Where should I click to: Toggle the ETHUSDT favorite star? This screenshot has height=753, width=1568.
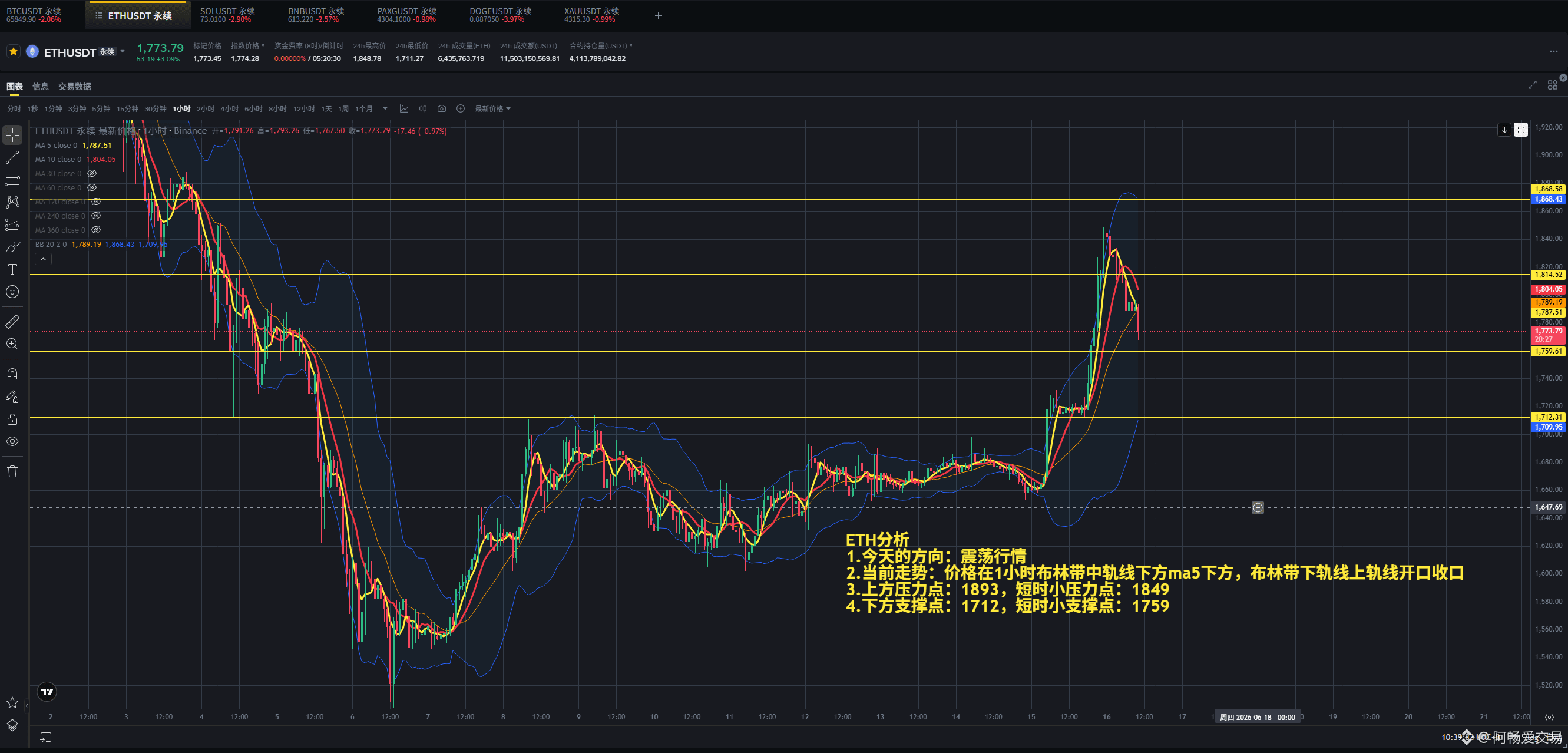(x=14, y=52)
